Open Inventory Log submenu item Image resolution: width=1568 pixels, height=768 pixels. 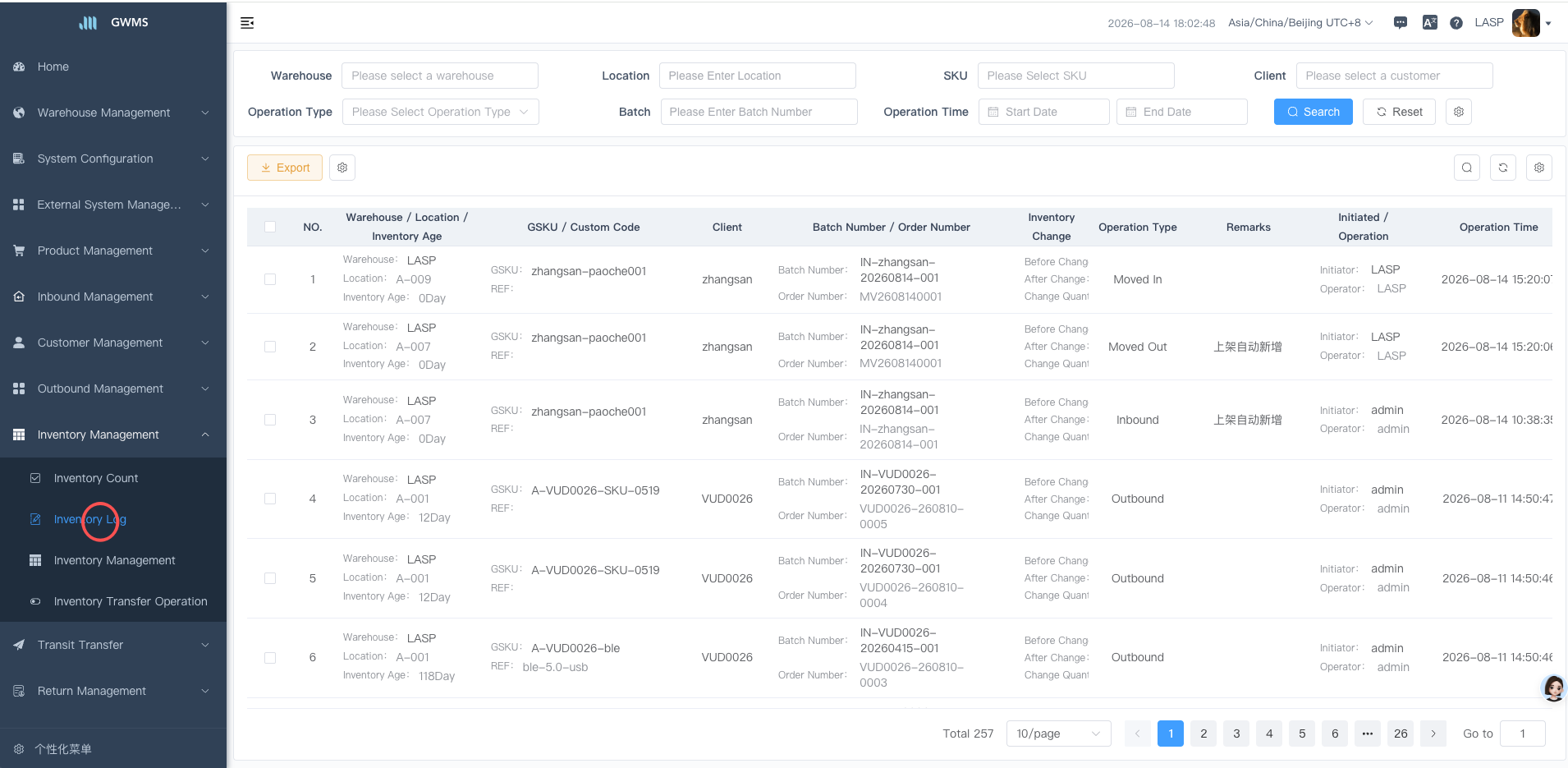click(113, 519)
